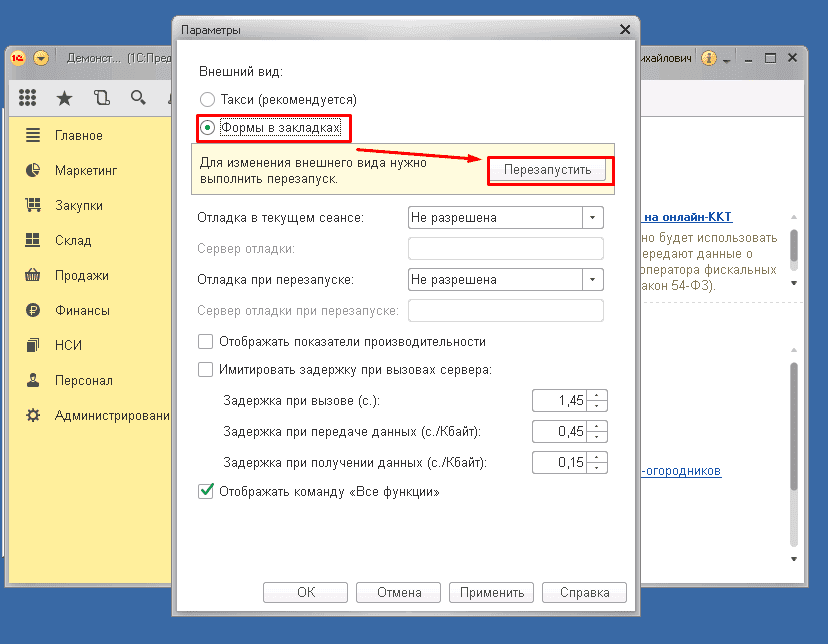Screen dimensions: 828x644
Task: Toggle Имитировать задержку при вызовах сервера
Action: pyautogui.click(x=206, y=370)
